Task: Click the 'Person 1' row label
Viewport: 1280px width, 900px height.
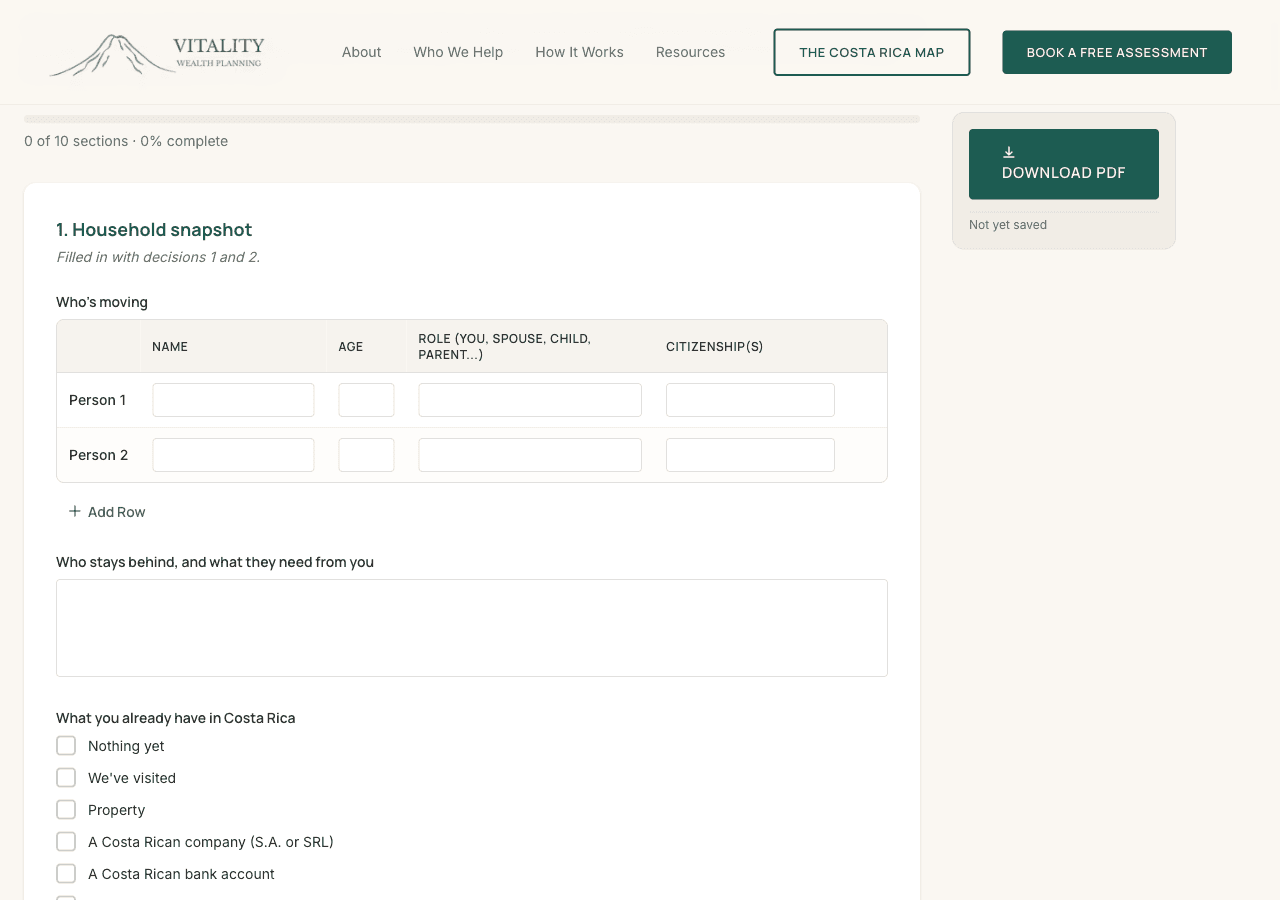Action: point(97,400)
